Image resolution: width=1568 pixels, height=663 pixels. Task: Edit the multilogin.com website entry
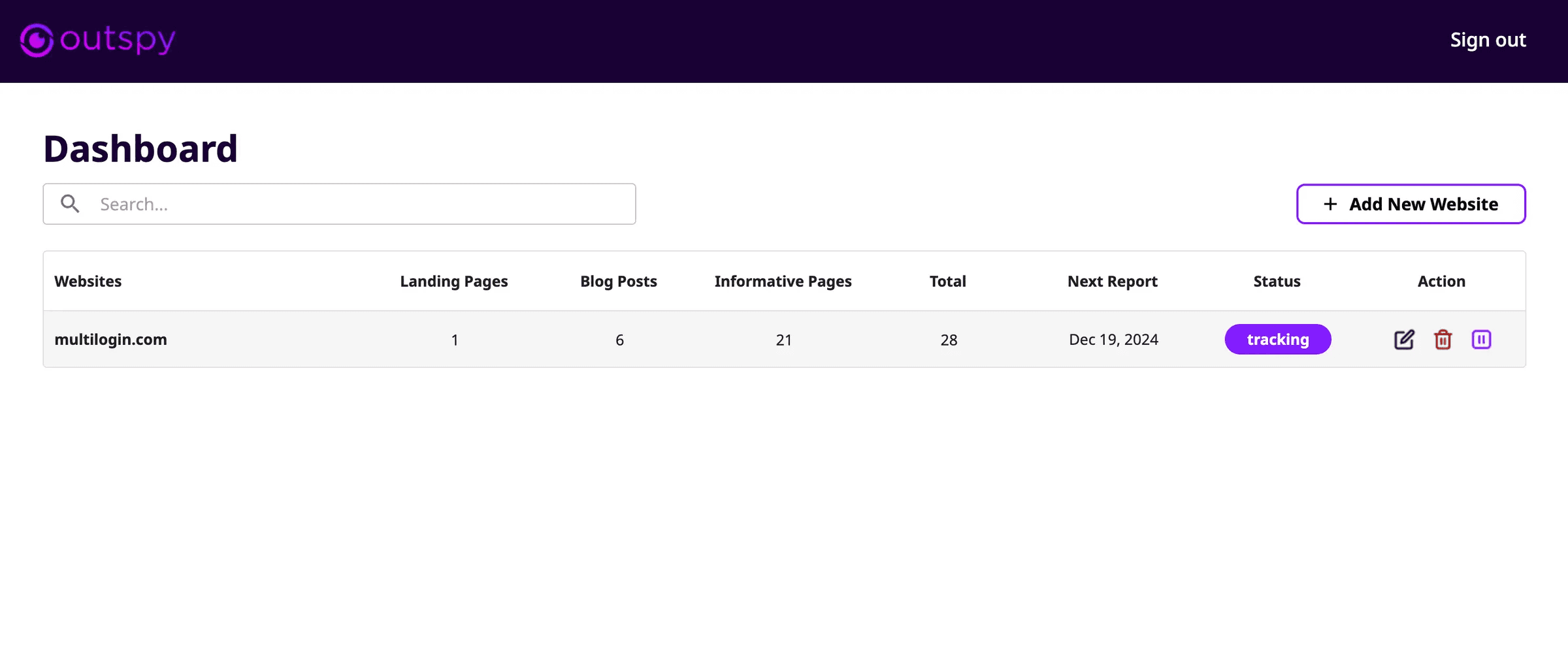[1403, 340]
